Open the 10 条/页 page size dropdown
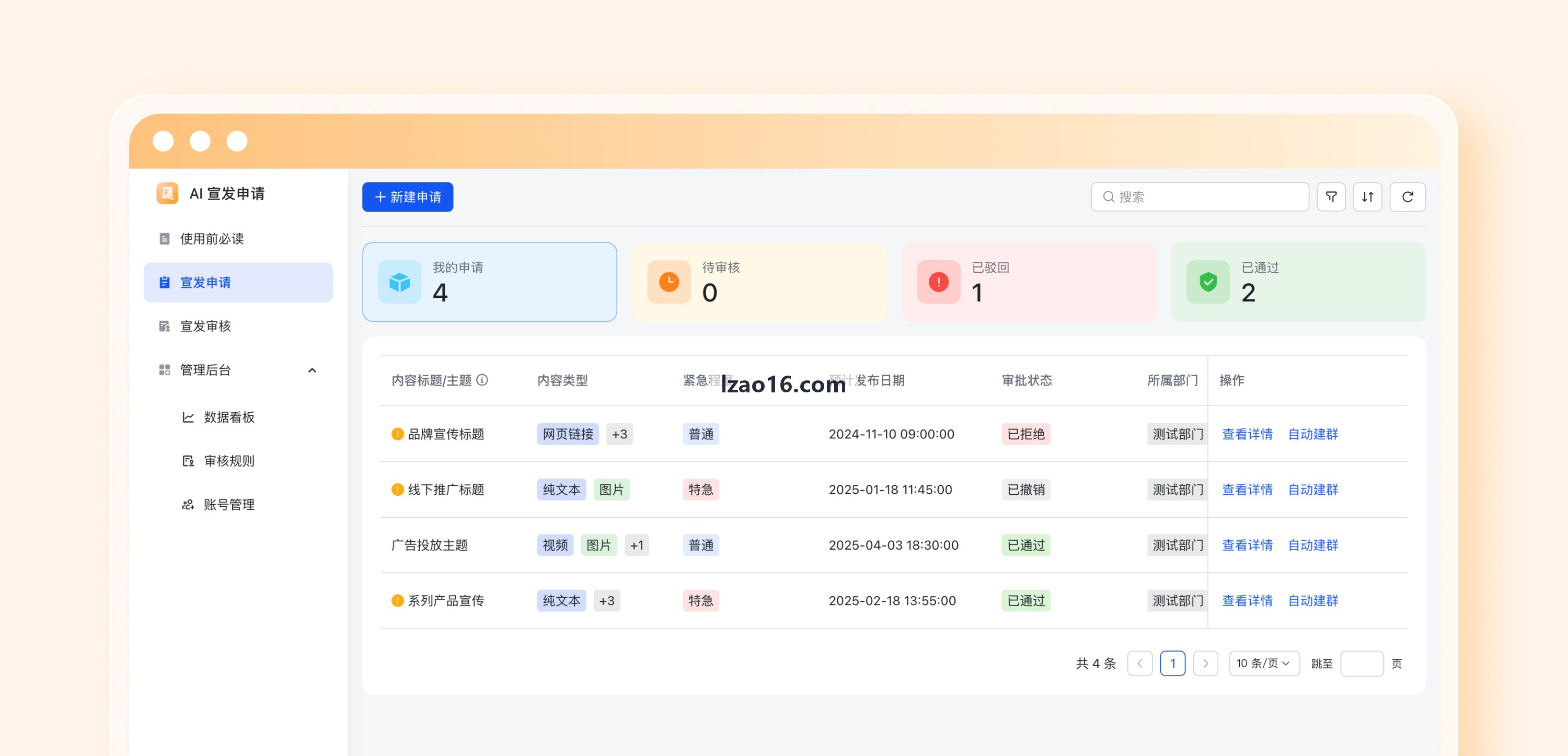The image size is (1568, 756). (1264, 663)
